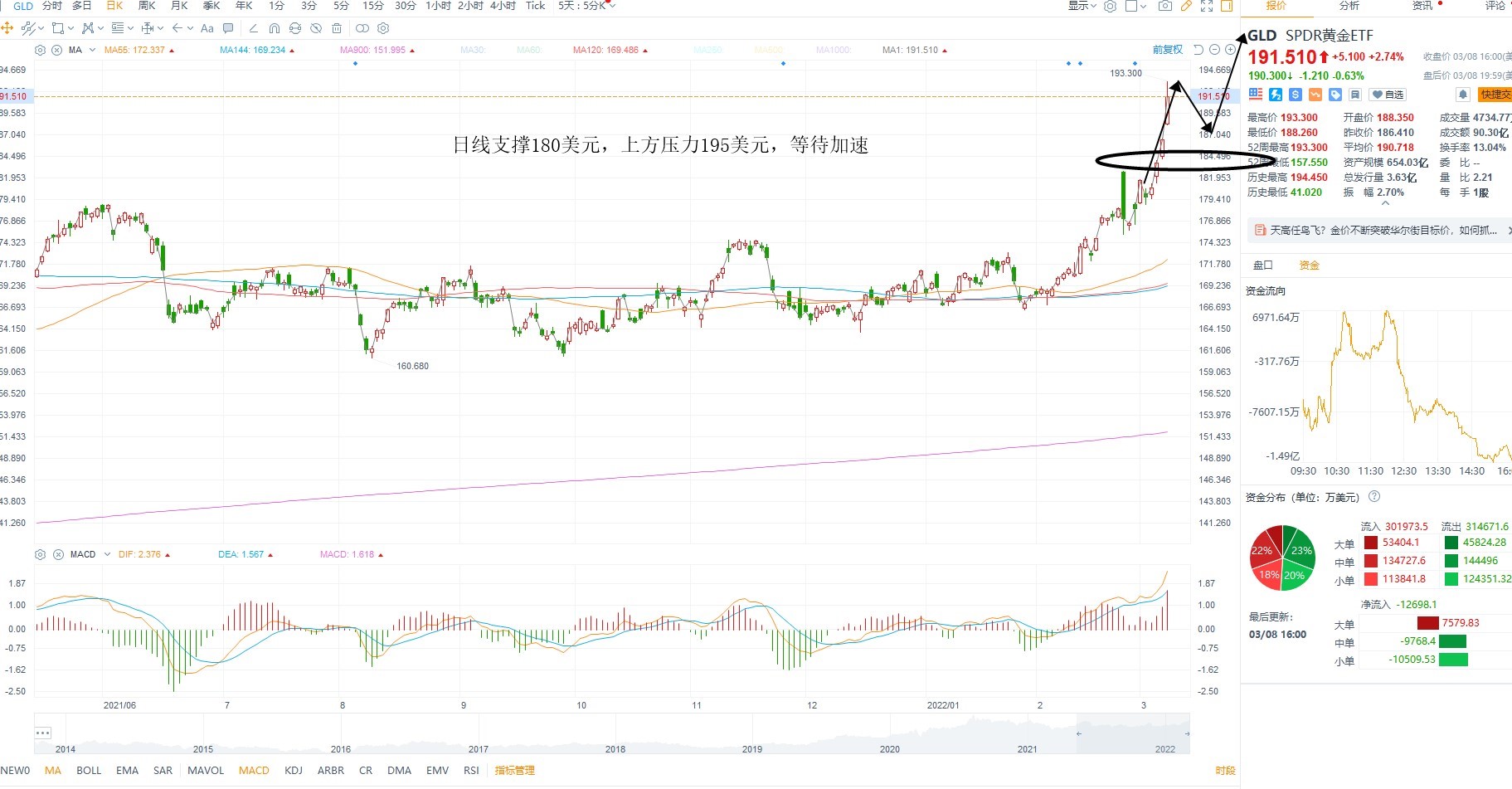Close the MACD indicator panel
Image resolution: width=1512 pixels, height=789 pixels.
click(x=58, y=554)
